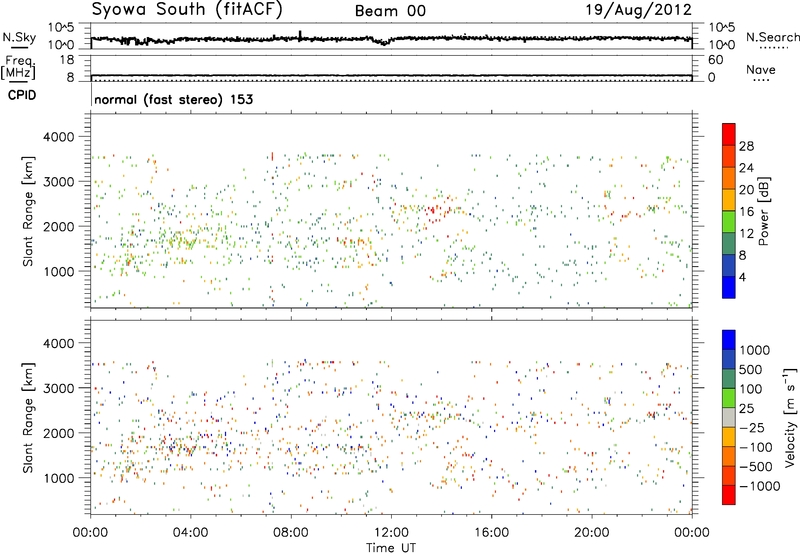Screen dimensions: 800x554
Task: Click the 'Velocity [m s⁻¹]' colorbar label
Action: 790,417
